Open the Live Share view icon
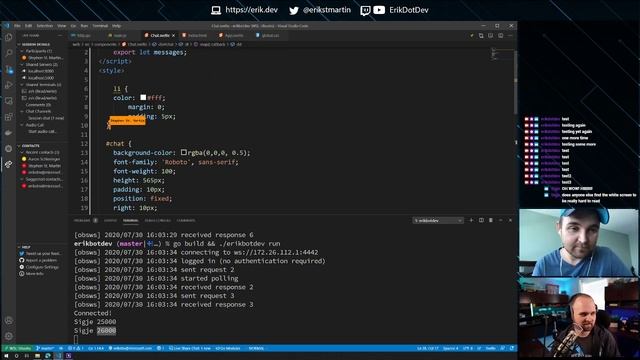Viewport: 640px width, 360px height. (x=9, y=164)
